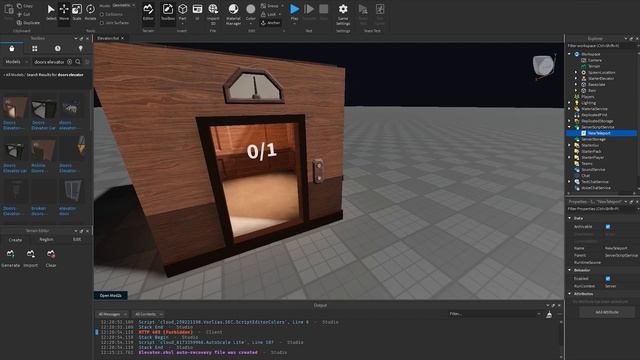Toggle the Enabled checkbox in Behavior

pos(608,278)
